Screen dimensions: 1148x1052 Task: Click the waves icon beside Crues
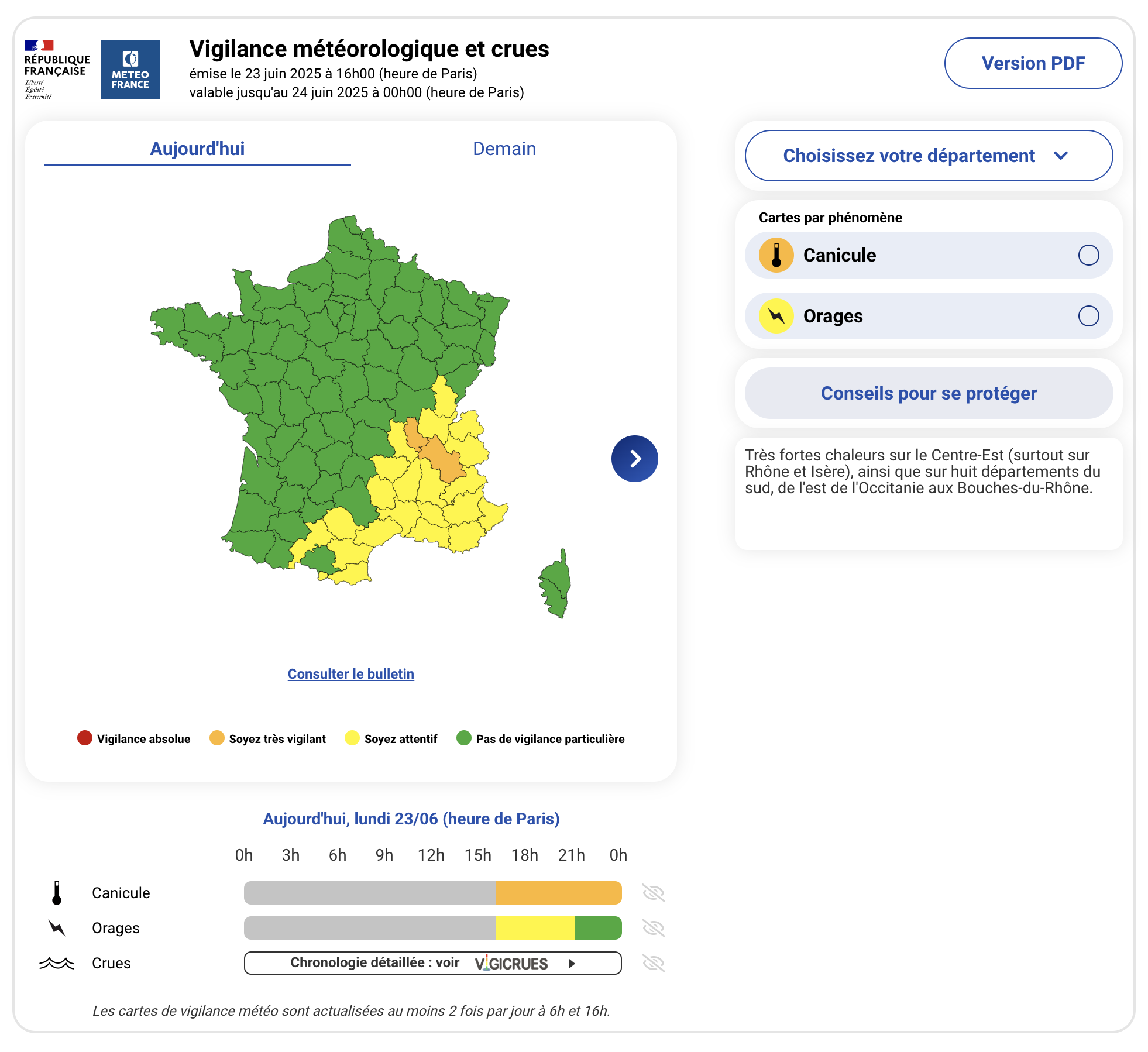[57, 963]
